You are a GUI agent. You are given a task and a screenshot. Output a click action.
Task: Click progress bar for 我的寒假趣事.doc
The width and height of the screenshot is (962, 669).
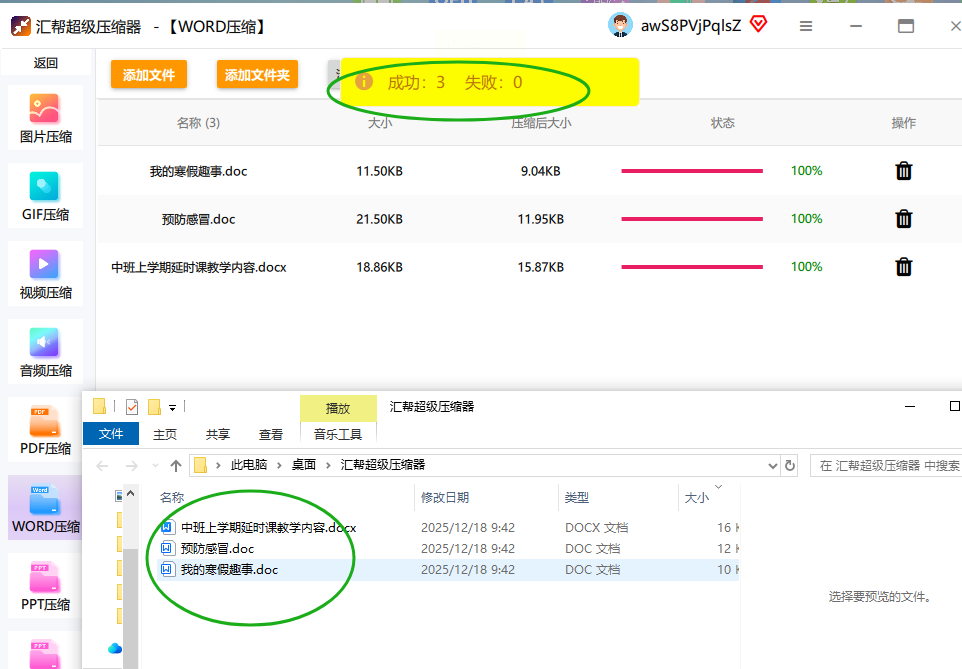coord(692,171)
